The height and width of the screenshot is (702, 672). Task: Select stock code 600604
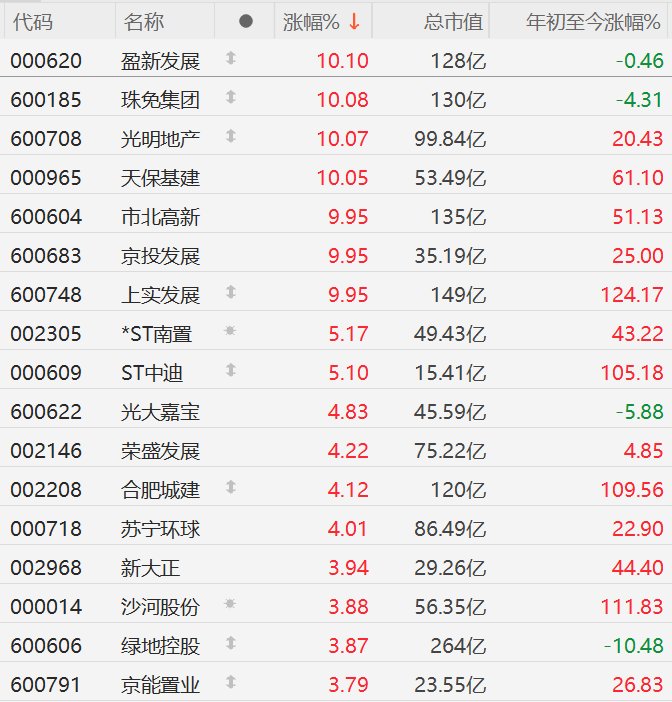pyautogui.click(x=46, y=217)
